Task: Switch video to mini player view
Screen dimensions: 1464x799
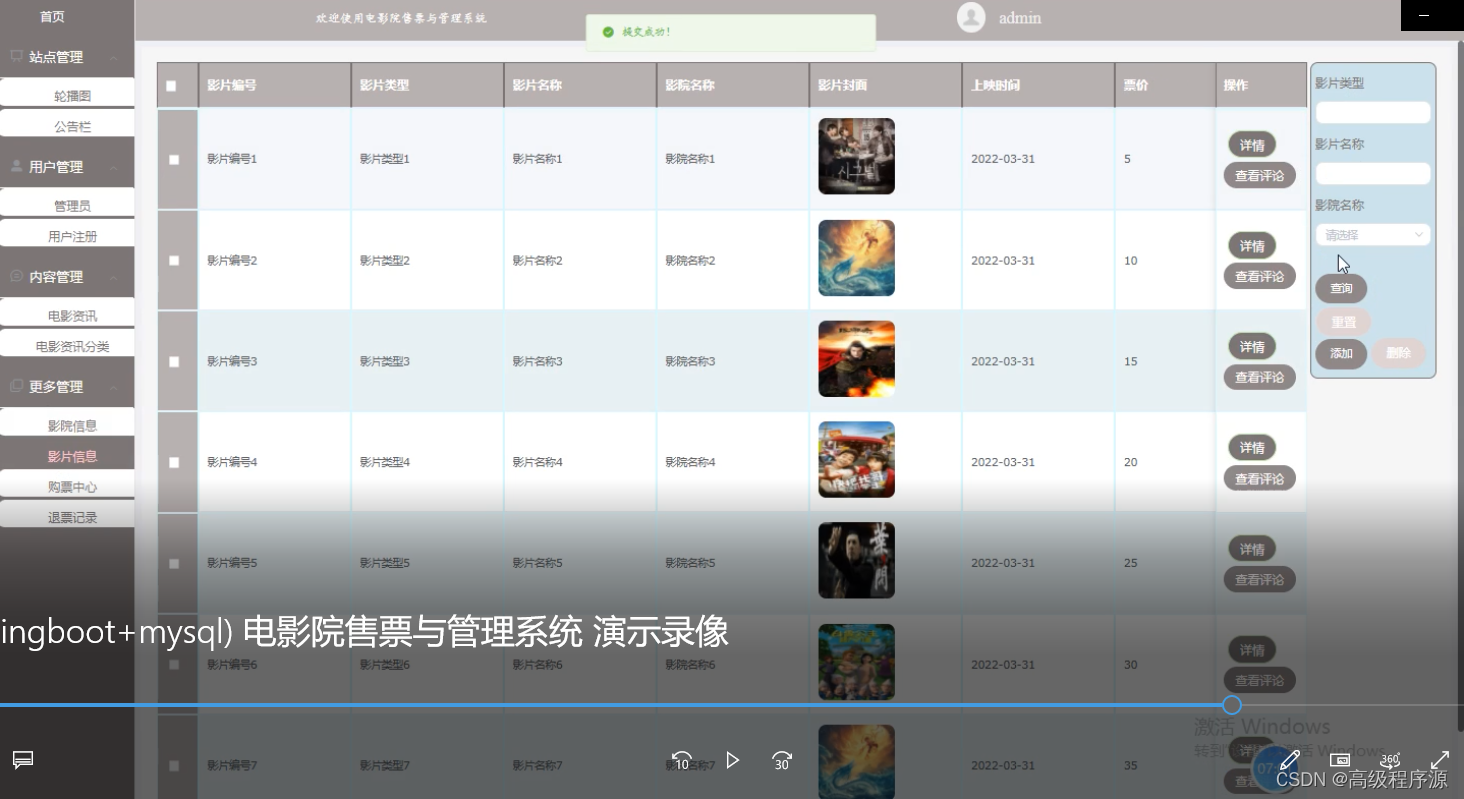Action: 1341,760
